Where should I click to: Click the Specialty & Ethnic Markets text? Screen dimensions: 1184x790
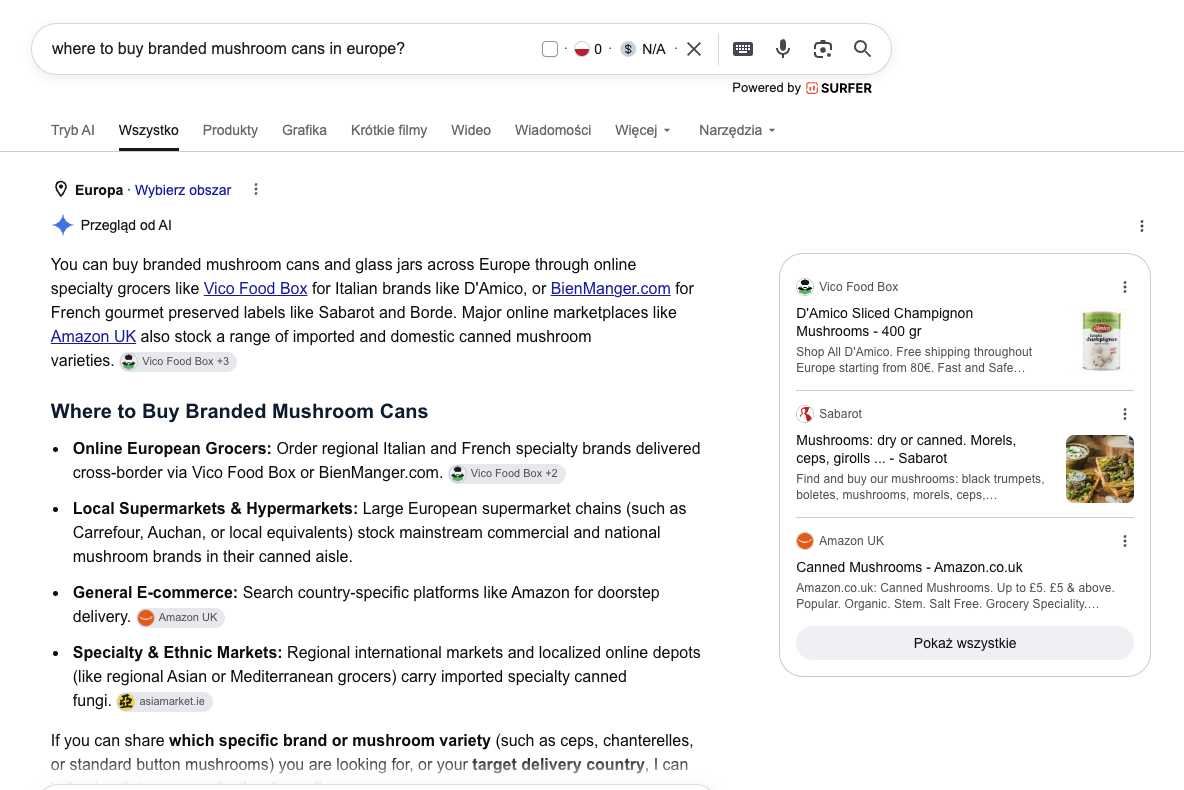pyautogui.click(x=177, y=653)
